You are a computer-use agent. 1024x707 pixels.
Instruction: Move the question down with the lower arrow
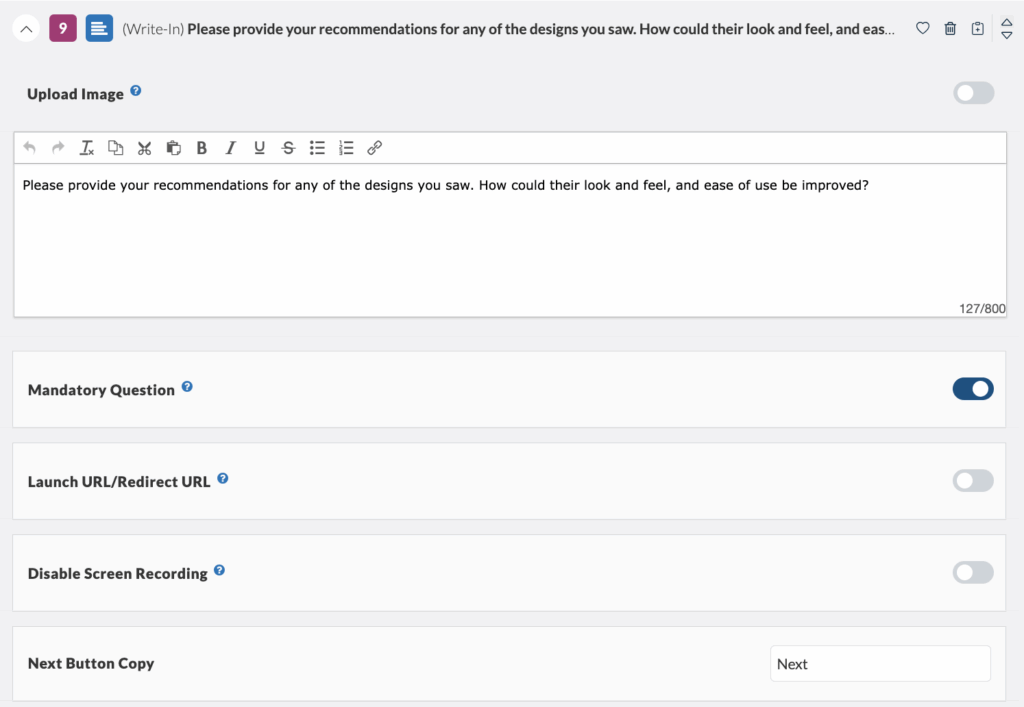(x=1007, y=34)
